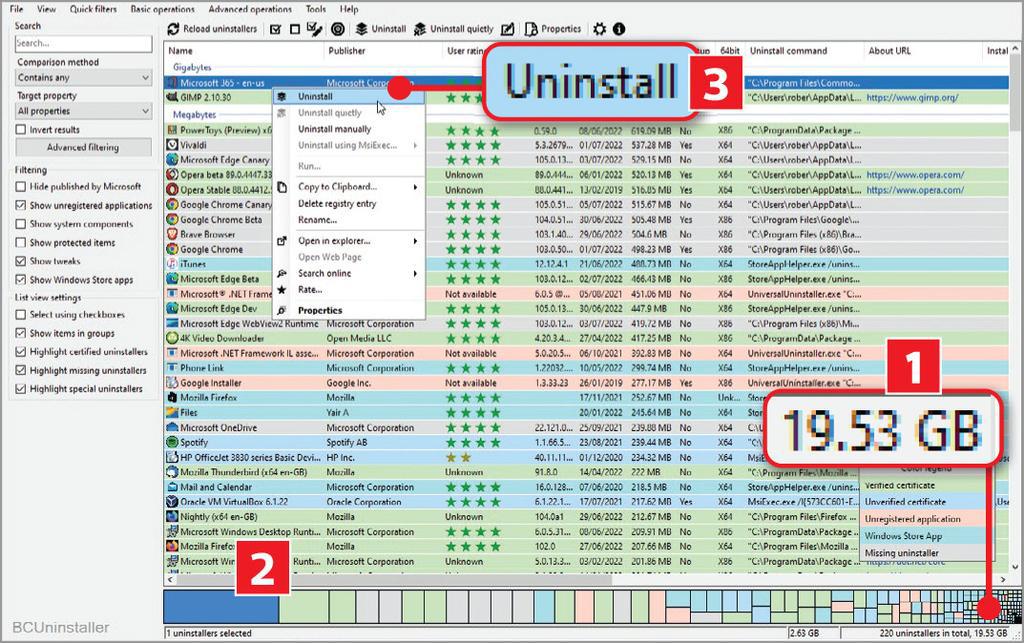Click the Spotify app icon
1024x643 pixels.
172,443
